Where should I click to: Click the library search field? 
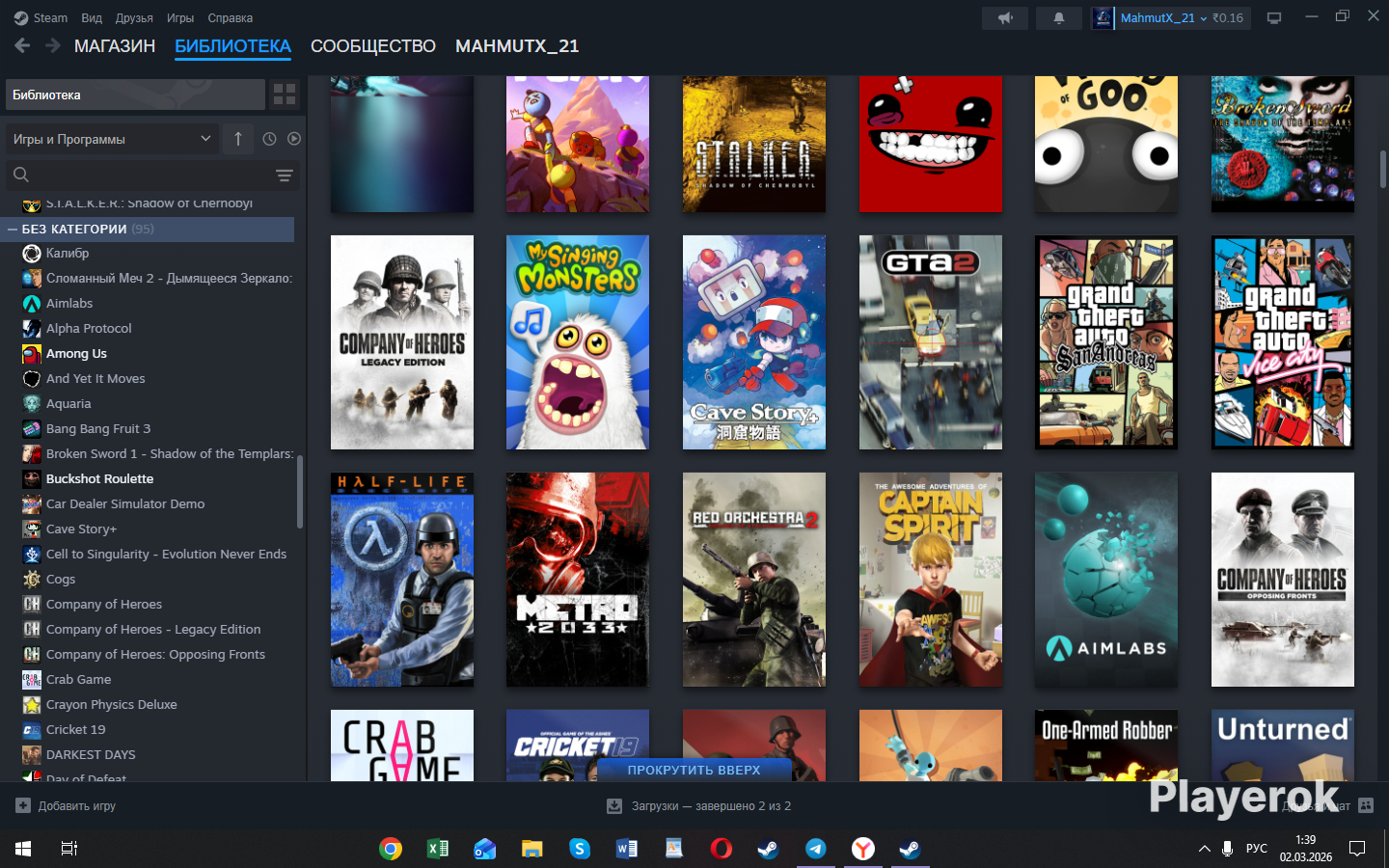(x=140, y=176)
